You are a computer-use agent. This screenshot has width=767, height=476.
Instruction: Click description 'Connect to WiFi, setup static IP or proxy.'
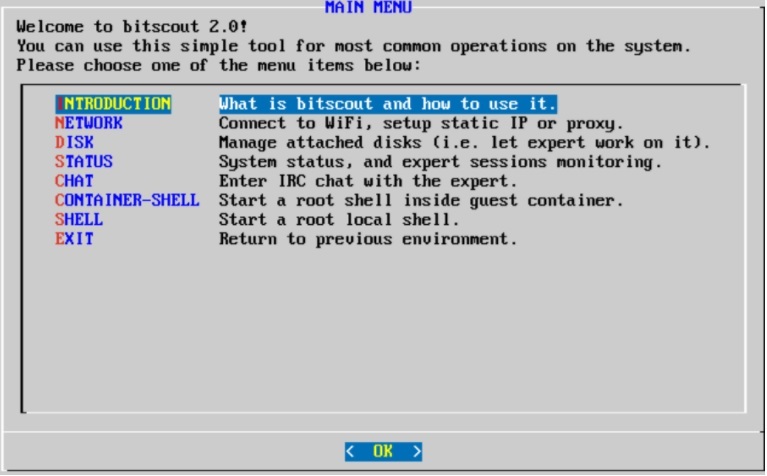pyautogui.click(x=421, y=123)
